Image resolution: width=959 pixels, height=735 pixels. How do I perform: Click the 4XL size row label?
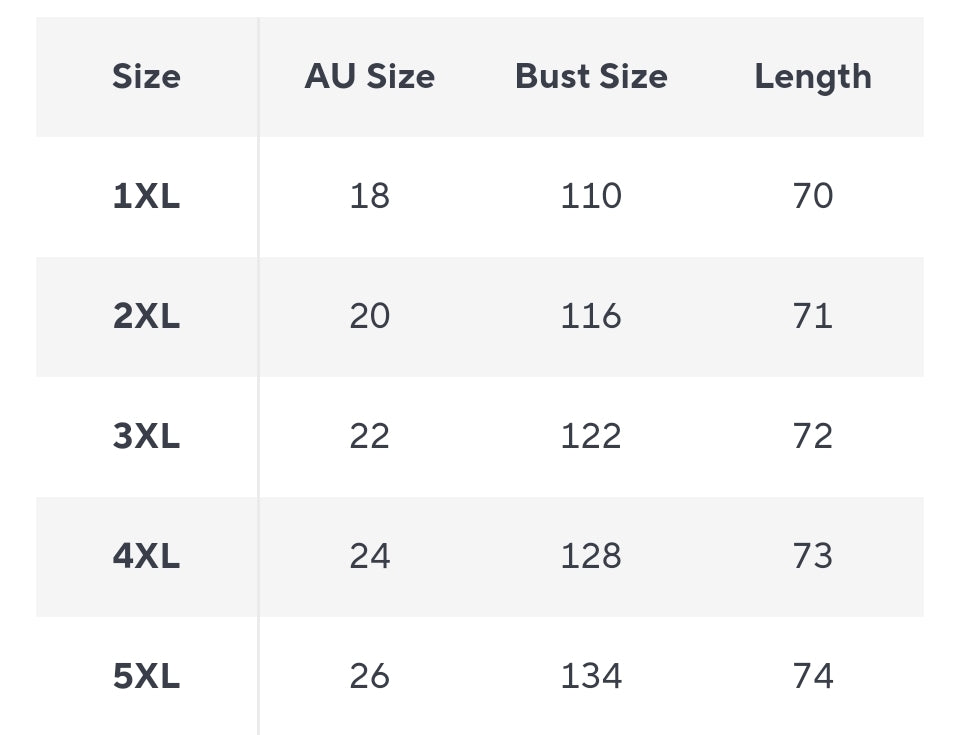[146, 556]
